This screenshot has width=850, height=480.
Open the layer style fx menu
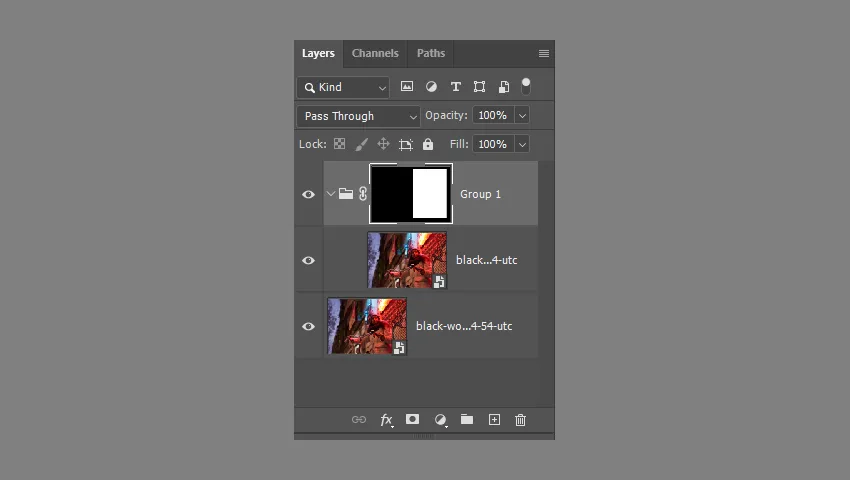point(386,420)
